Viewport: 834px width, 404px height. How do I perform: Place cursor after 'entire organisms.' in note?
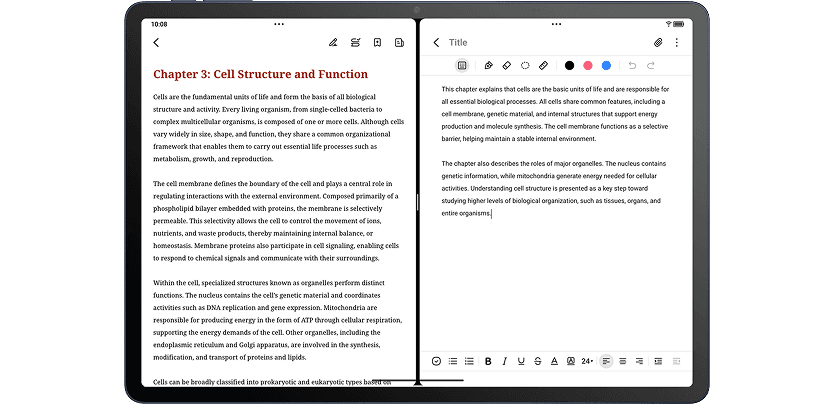492,214
